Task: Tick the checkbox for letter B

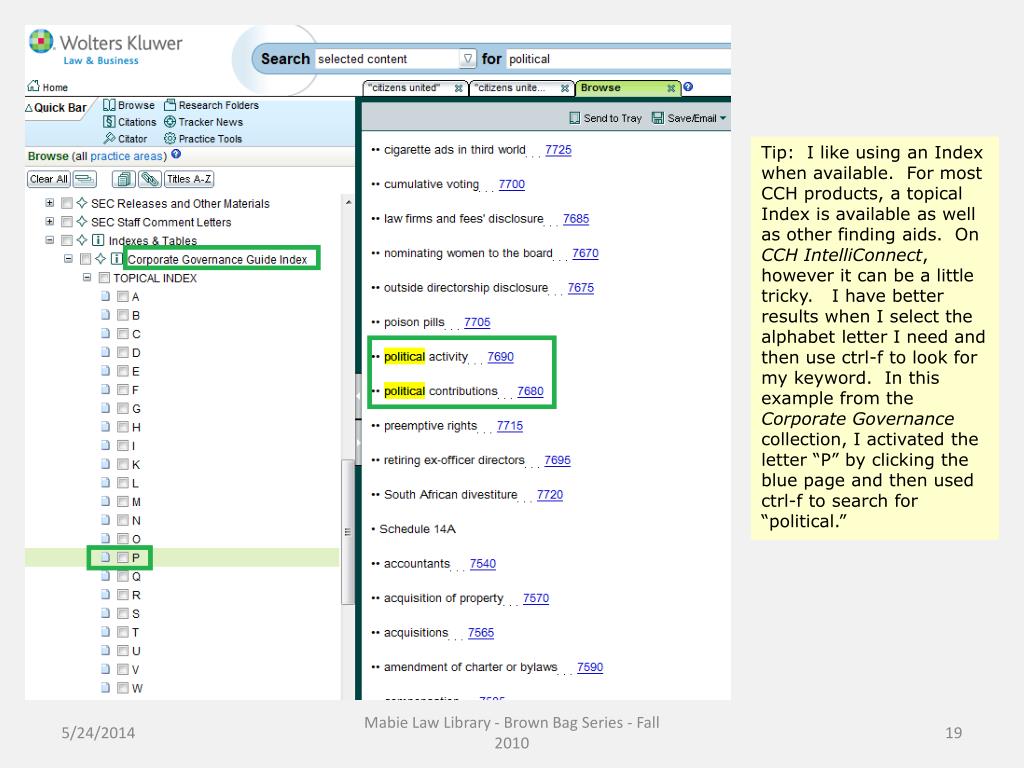Action: pyautogui.click(x=122, y=315)
